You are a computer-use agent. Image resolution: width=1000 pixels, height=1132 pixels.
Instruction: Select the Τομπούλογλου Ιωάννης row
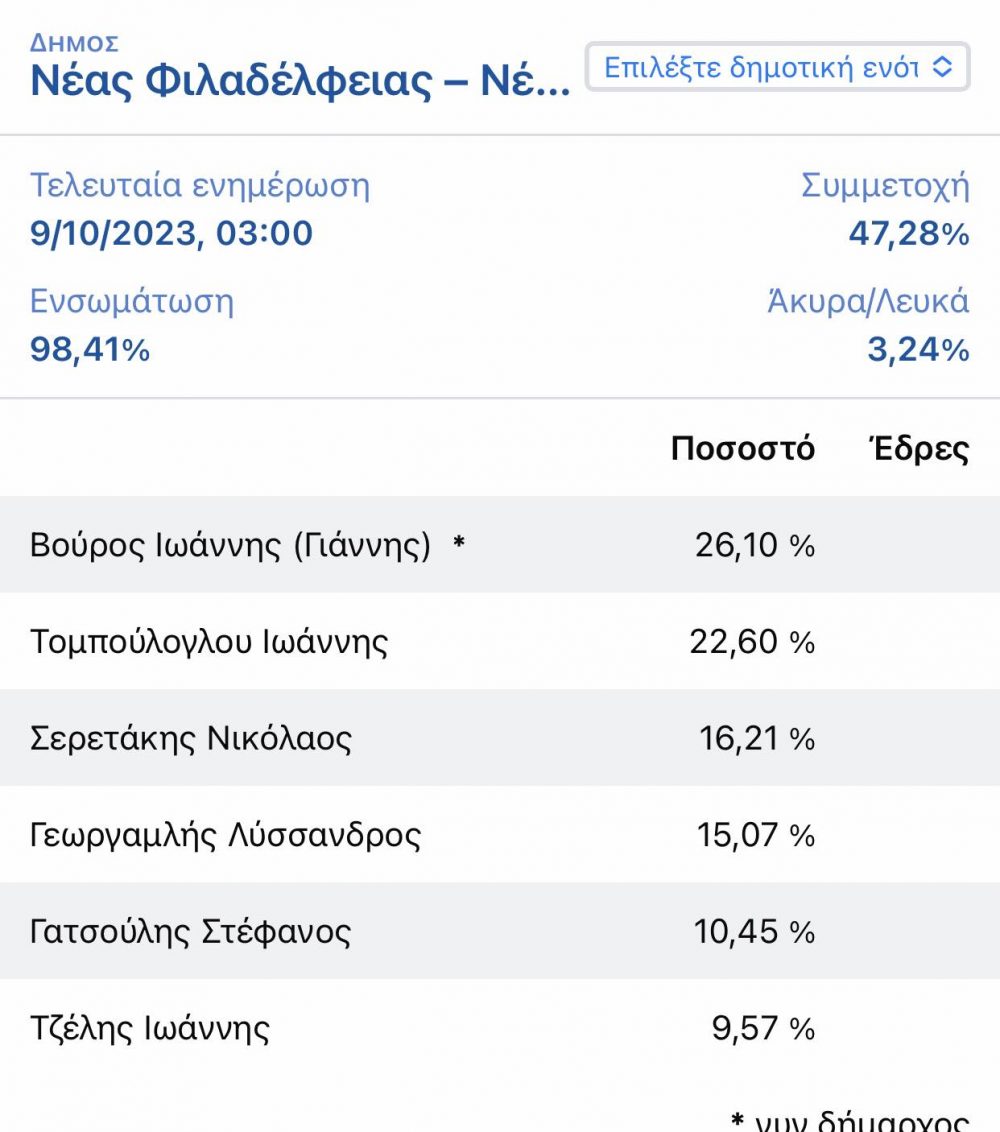pos(500,641)
